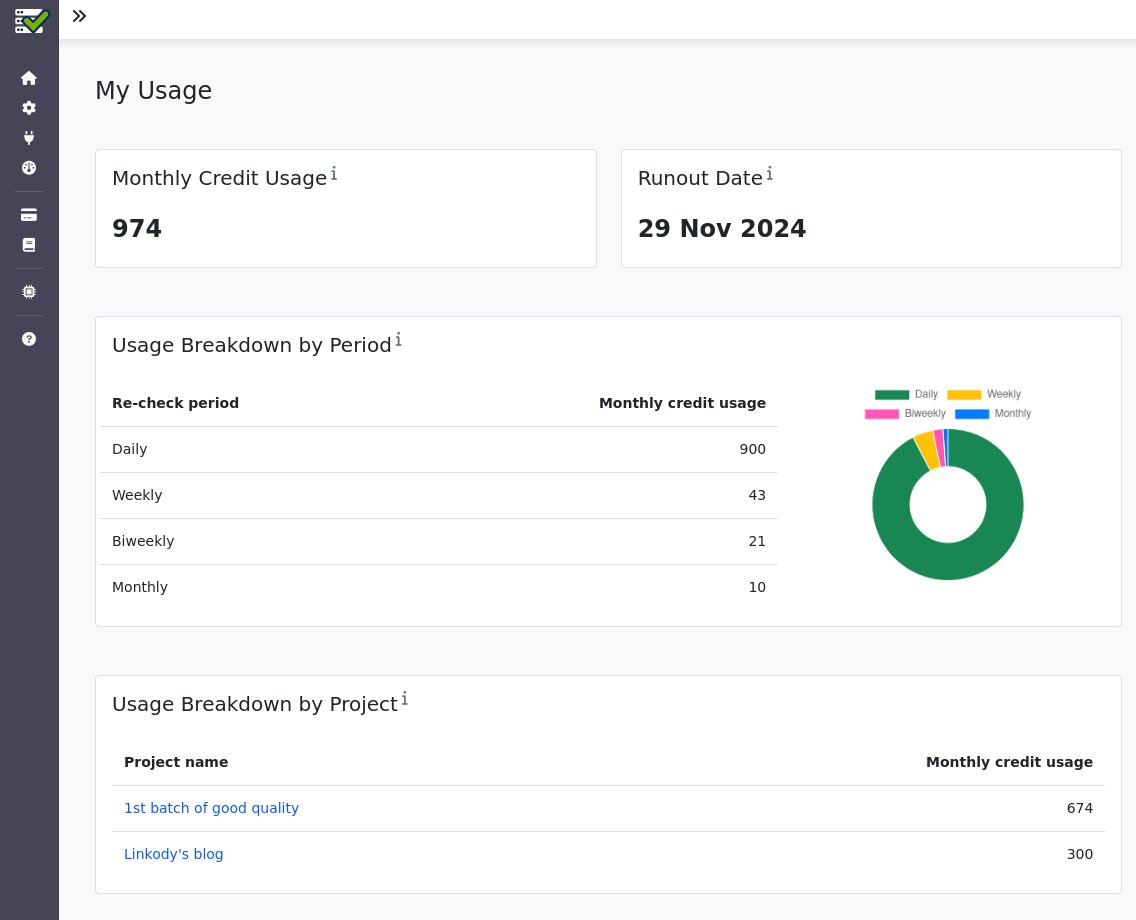
Task: Open the usage gauge icon in sidebar
Action: 29,168
